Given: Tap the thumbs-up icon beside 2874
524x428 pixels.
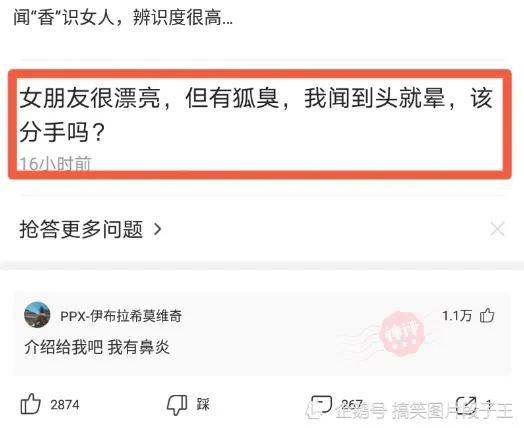Looking at the screenshot, I should [30, 404].
